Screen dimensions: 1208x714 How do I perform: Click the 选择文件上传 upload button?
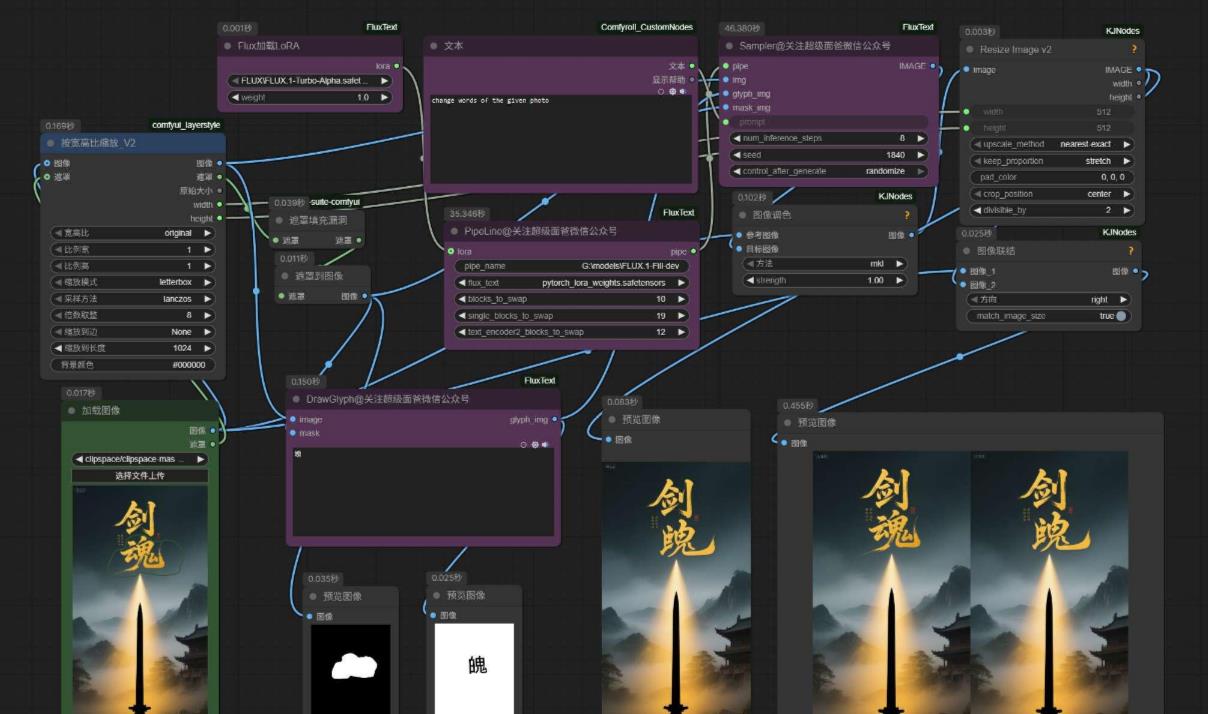pos(140,475)
